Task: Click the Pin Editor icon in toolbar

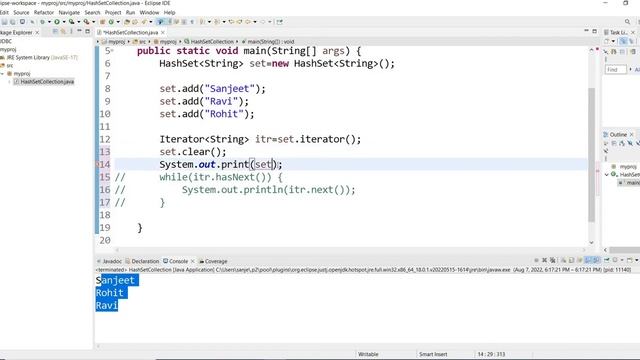Action: coord(279,22)
